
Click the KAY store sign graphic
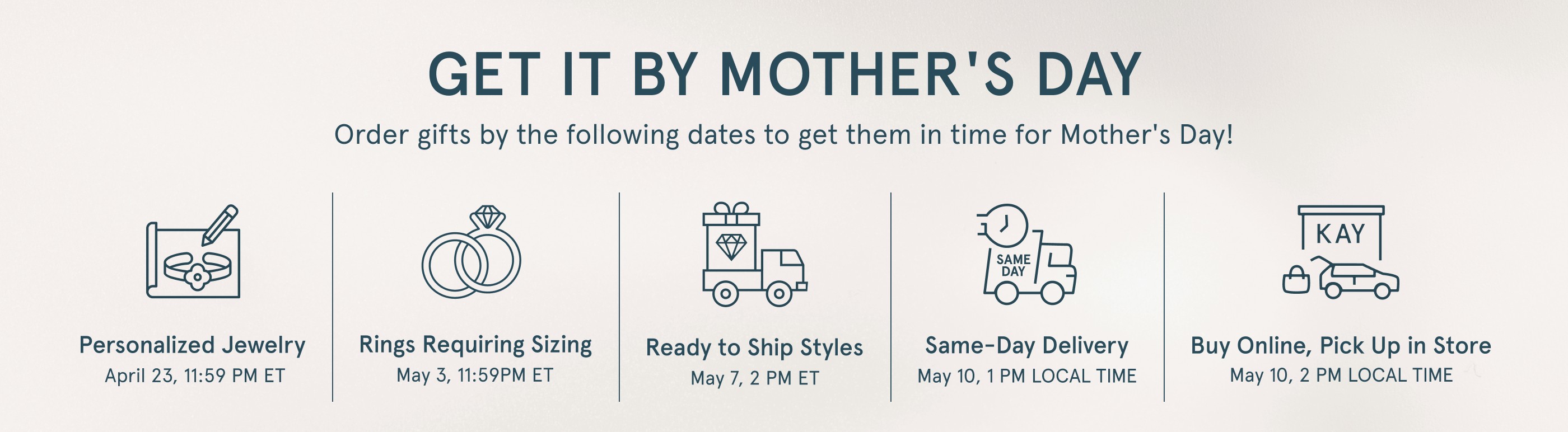(1341, 232)
